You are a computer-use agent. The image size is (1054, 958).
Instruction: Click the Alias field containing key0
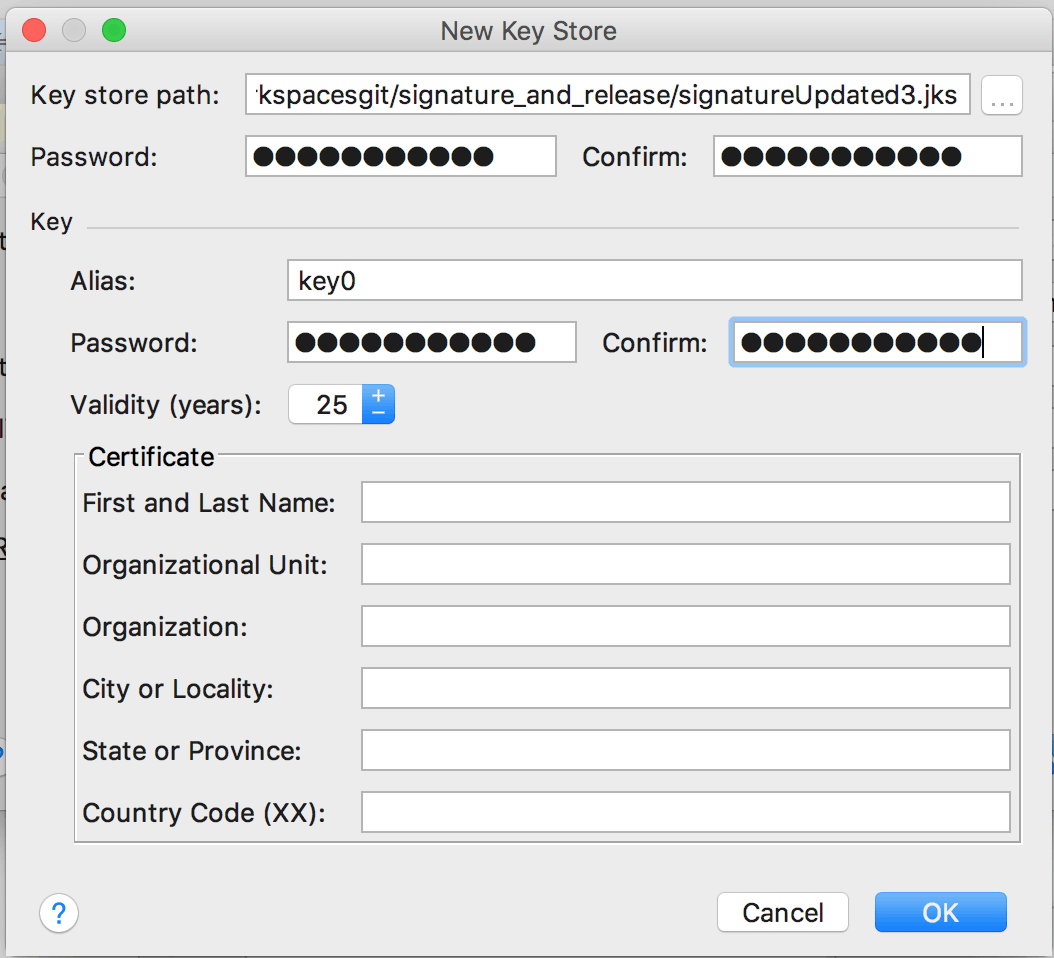pos(654,281)
